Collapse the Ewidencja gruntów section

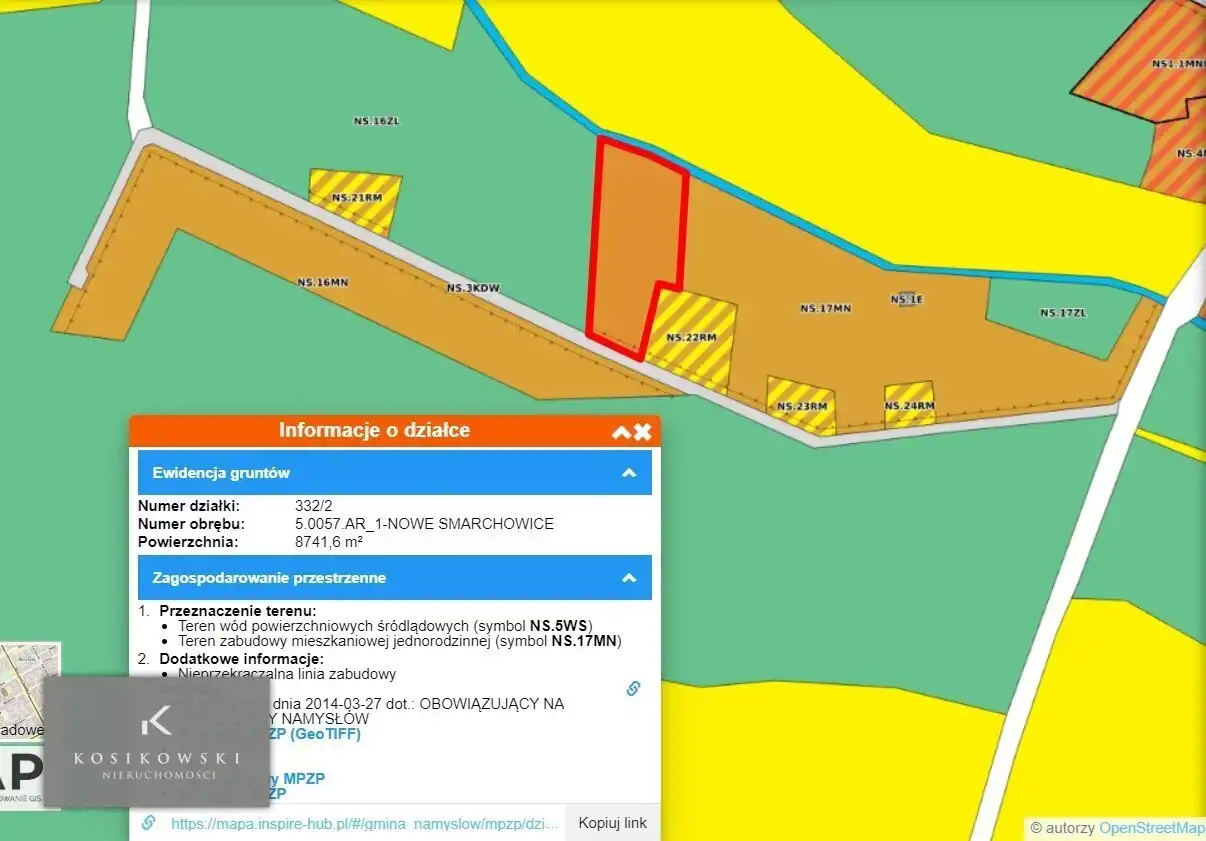[x=628, y=473]
